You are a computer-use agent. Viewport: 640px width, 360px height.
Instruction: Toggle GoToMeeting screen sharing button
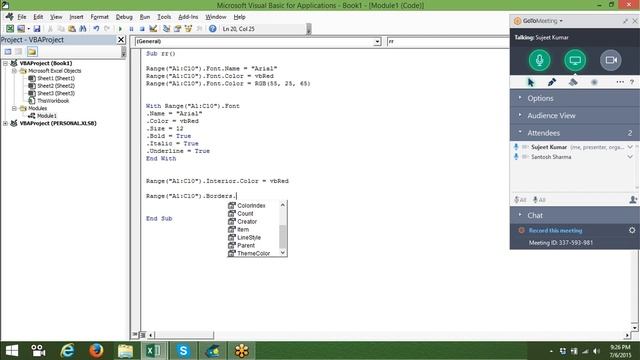pos(575,60)
